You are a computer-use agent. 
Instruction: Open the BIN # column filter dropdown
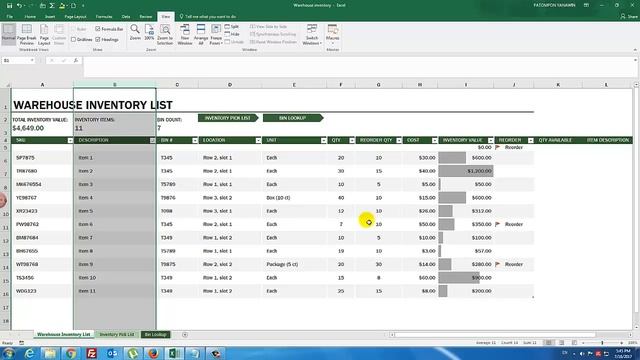195,140
